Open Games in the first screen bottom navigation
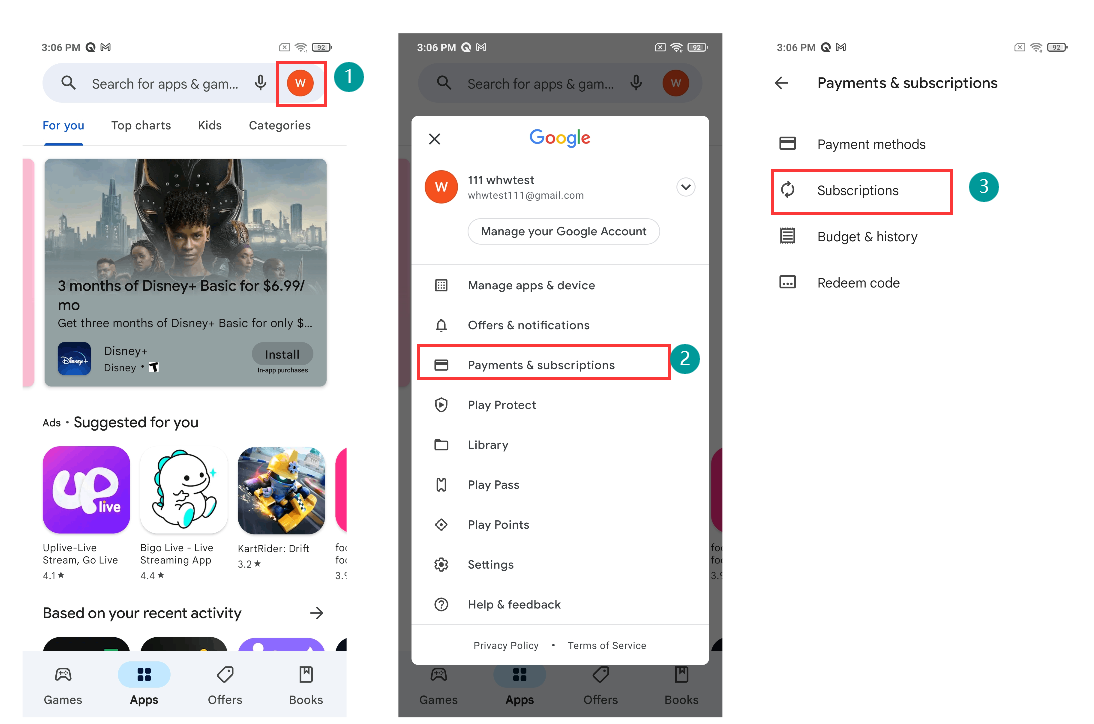This screenshot has height=724, width=1094. pos(63,685)
